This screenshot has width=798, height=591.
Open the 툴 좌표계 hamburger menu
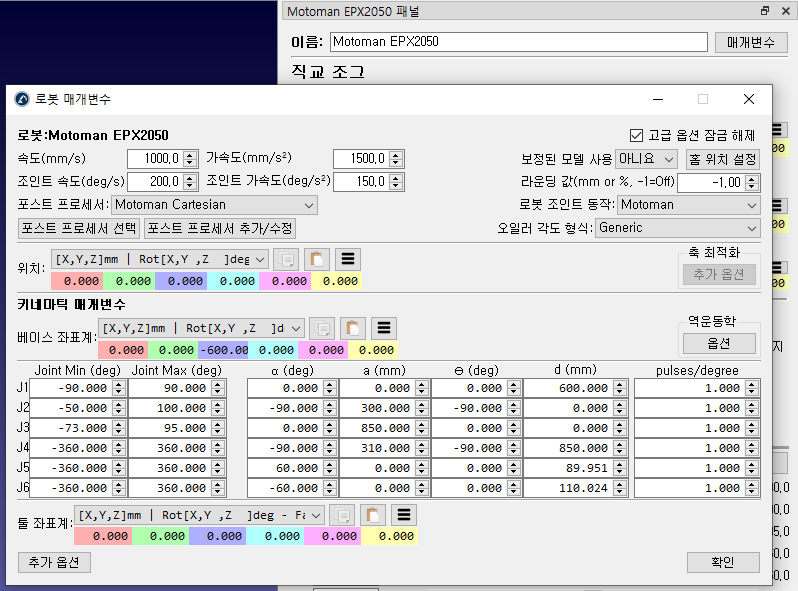click(404, 515)
